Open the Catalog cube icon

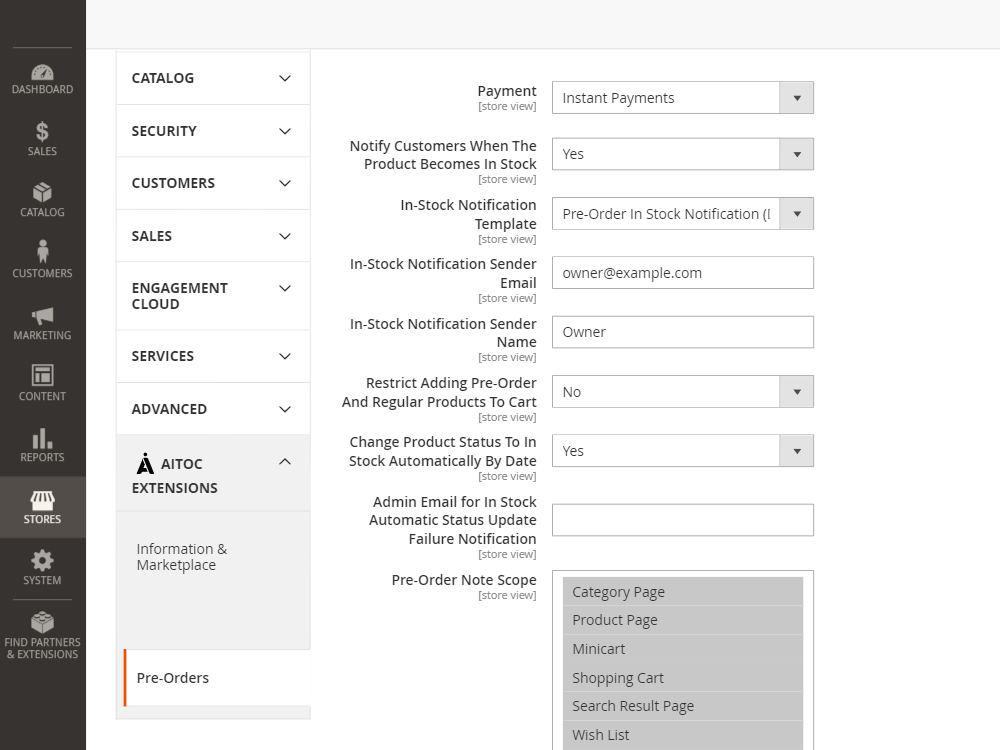coord(42,192)
